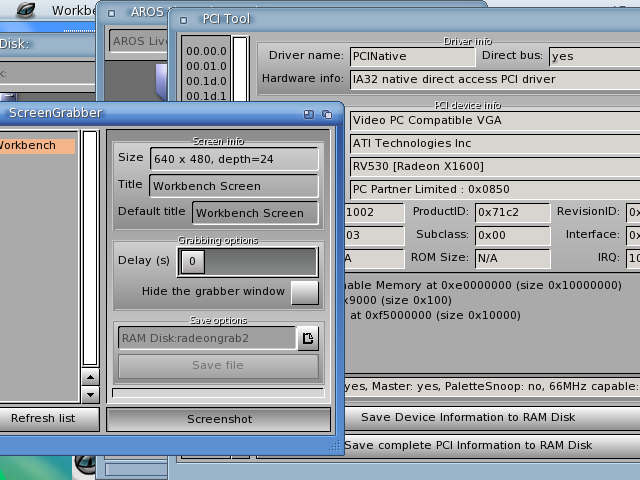Click memory line at 0xf5000000
This screenshot has height=480, width=640.
pyautogui.click(x=435, y=316)
